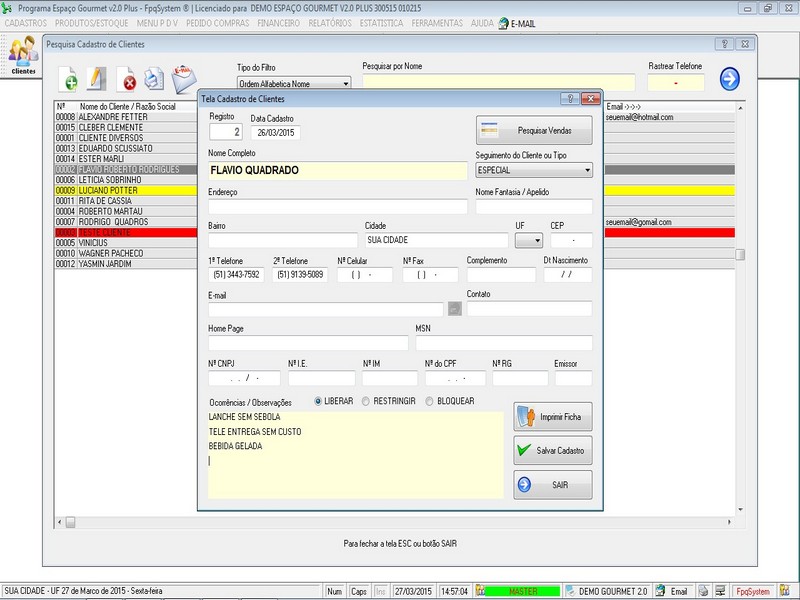800x600 pixels.
Task: Click the Nome Completo input field
Action: pos(337,171)
